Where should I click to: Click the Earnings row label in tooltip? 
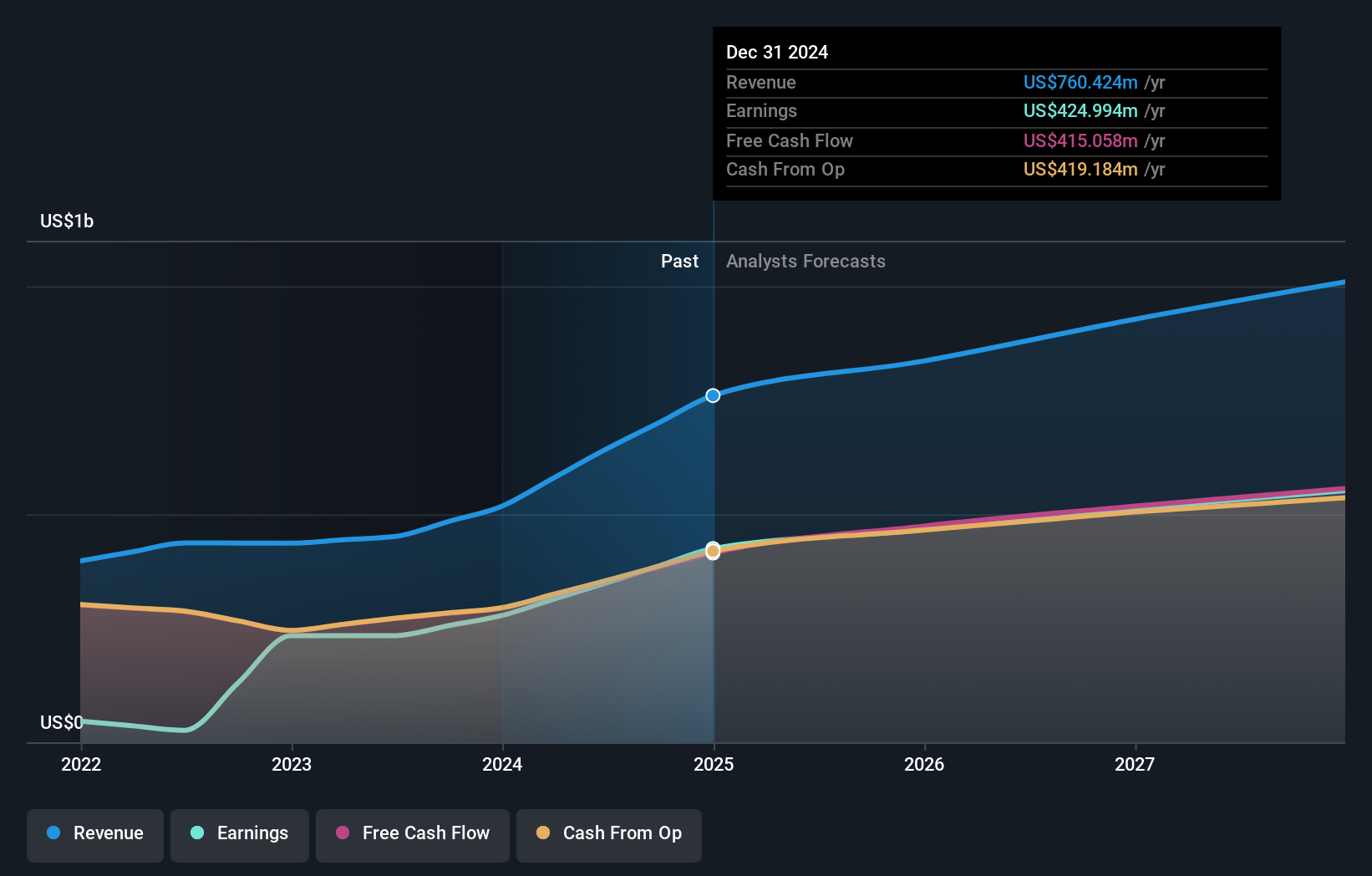[x=761, y=111]
